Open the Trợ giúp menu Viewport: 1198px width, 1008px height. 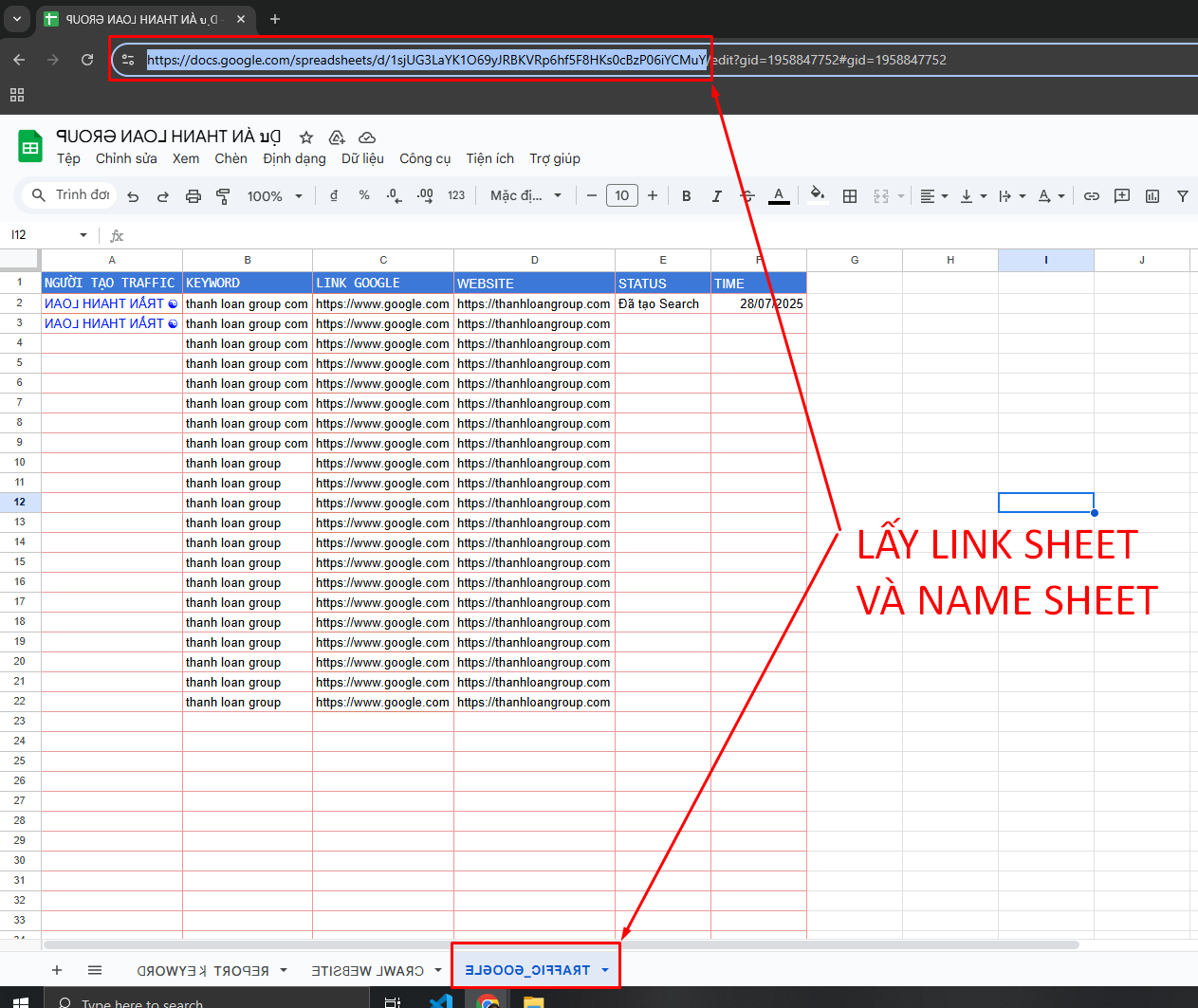(x=555, y=158)
